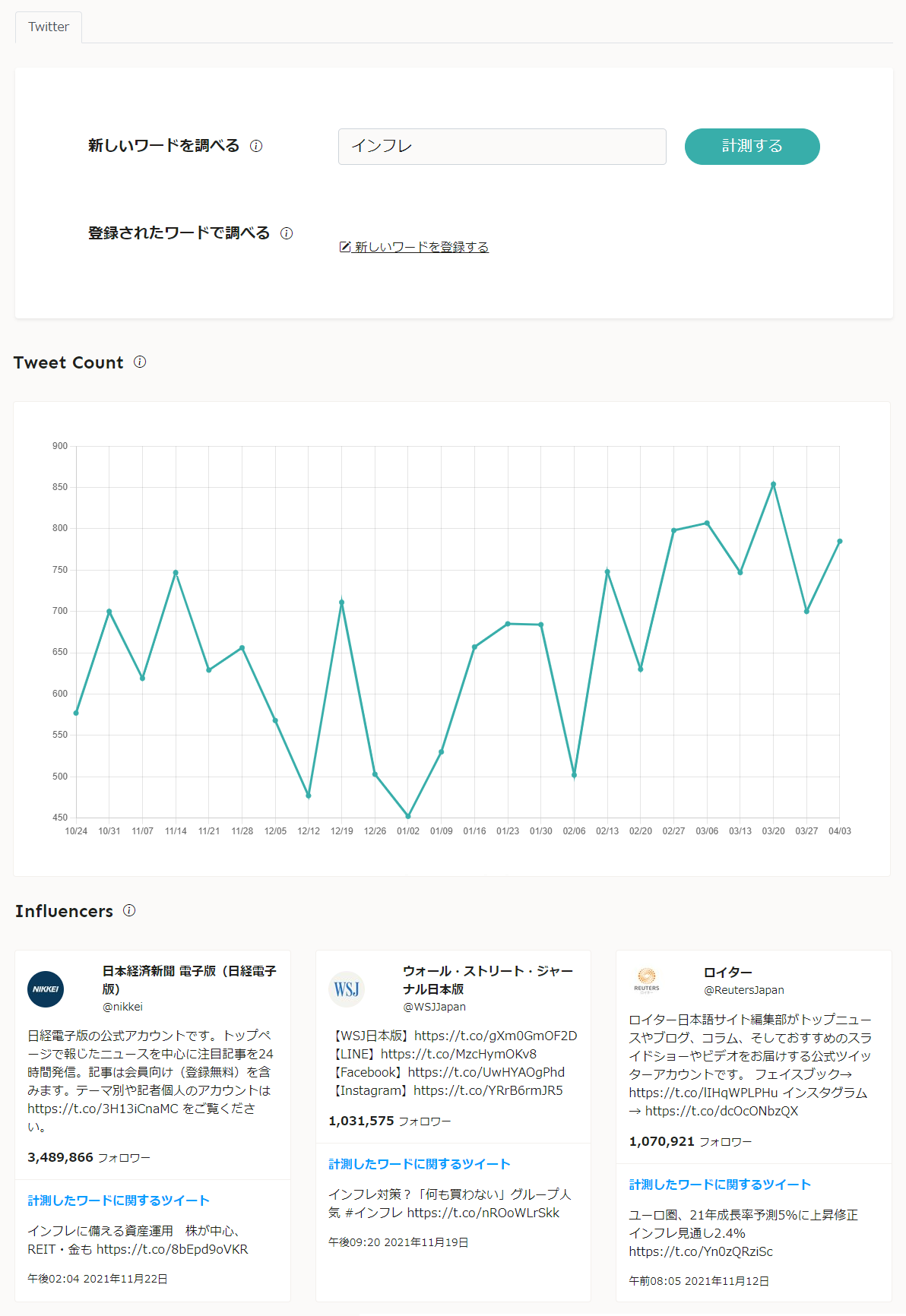This screenshot has width=906, height=1316.
Task: Click the 01/02 lowest data point
Action: 408,816
